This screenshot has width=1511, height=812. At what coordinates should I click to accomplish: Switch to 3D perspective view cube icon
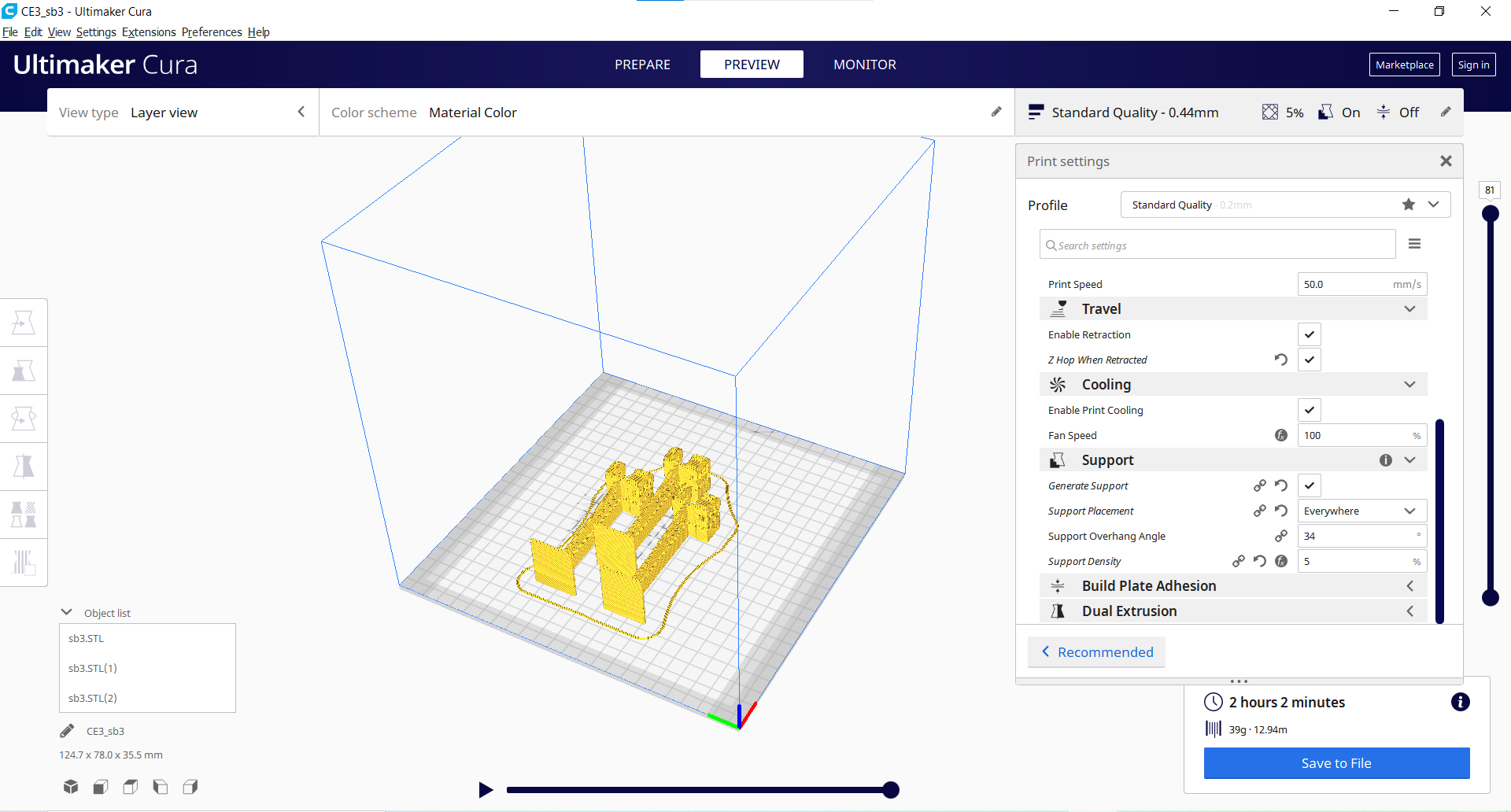pyautogui.click(x=71, y=787)
